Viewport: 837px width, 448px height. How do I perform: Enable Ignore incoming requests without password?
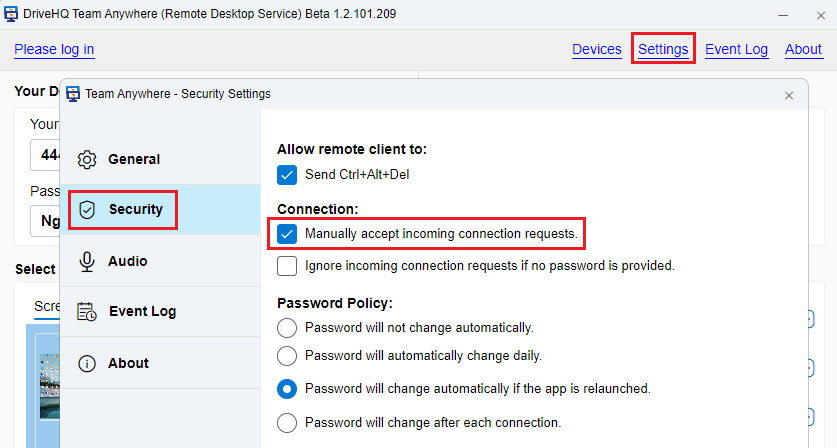(x=287, y=266)
